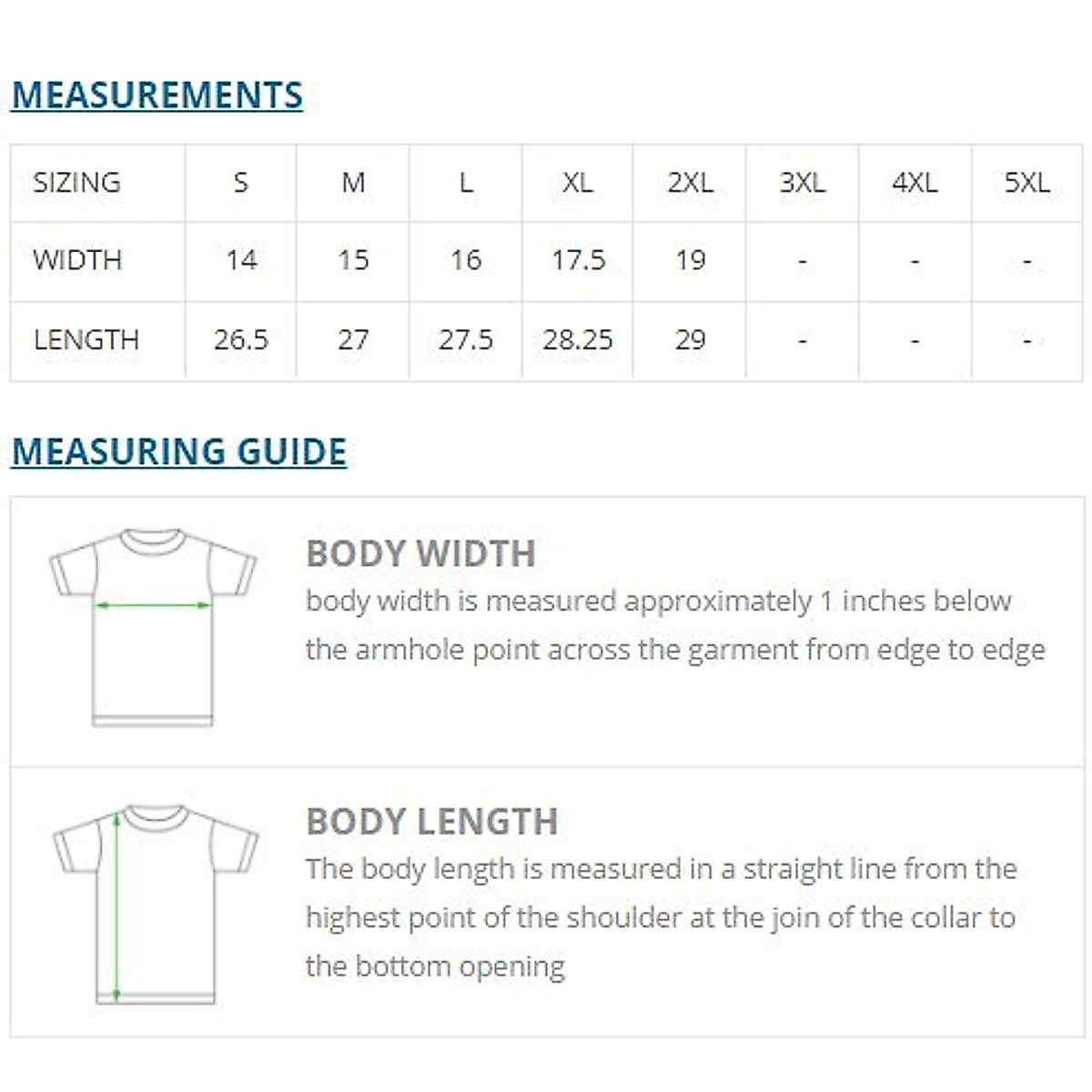Click the 16 width value for L
Image resolution: width=1092 pixels, height=1092 pixels.
point(466,260)
